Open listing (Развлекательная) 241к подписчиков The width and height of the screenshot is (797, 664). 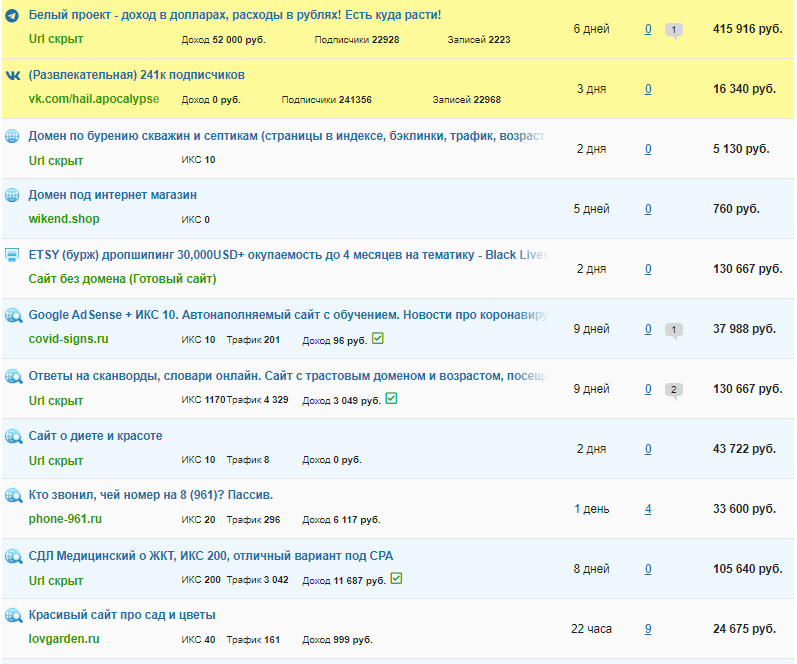click(137, 75)
